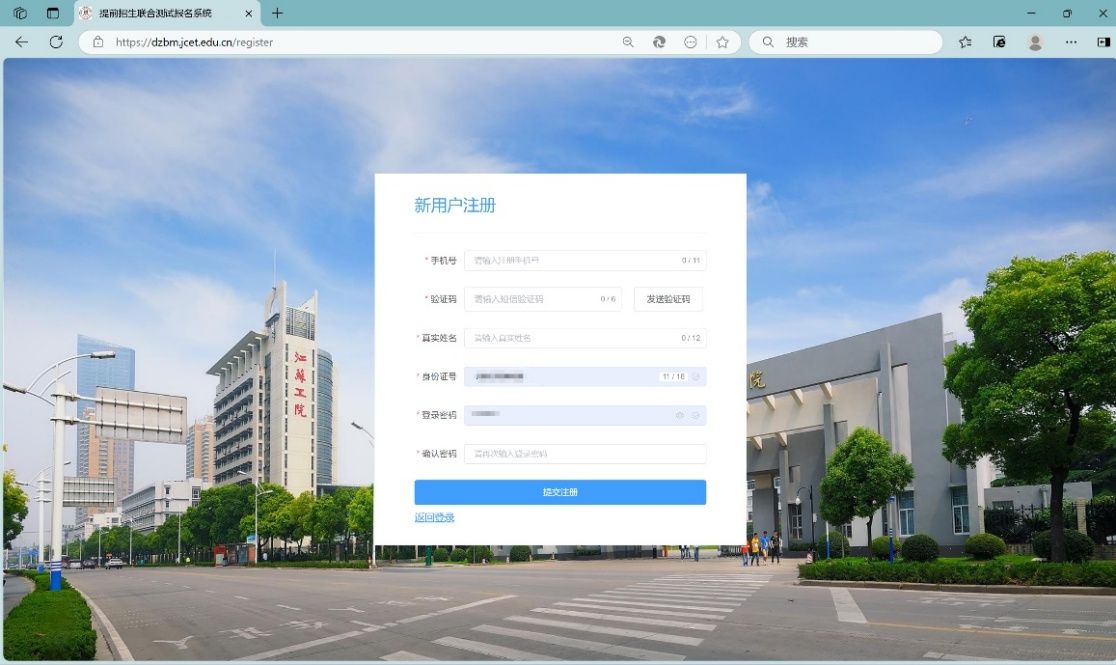Image resolution: width=1116 pixels, height=665 pixels.
Task: Open the browser sidebar panel icon
Action: pyautogui.click(x=1104, y=42)
